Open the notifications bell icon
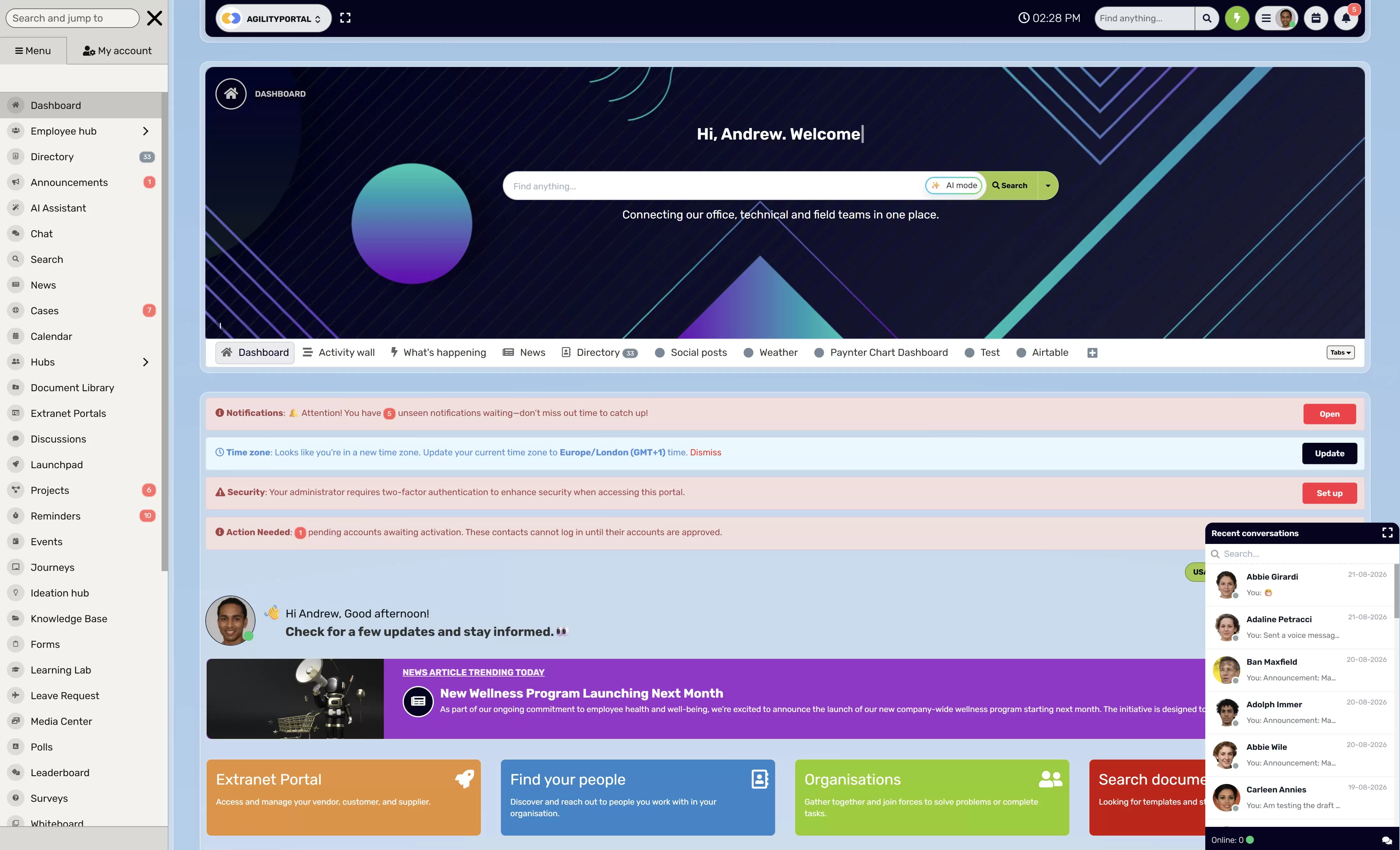This screenshot has height=850, width=1400. 1346,18
